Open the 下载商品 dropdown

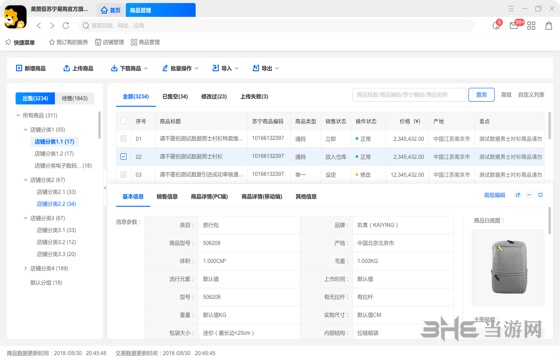[129, 68]
